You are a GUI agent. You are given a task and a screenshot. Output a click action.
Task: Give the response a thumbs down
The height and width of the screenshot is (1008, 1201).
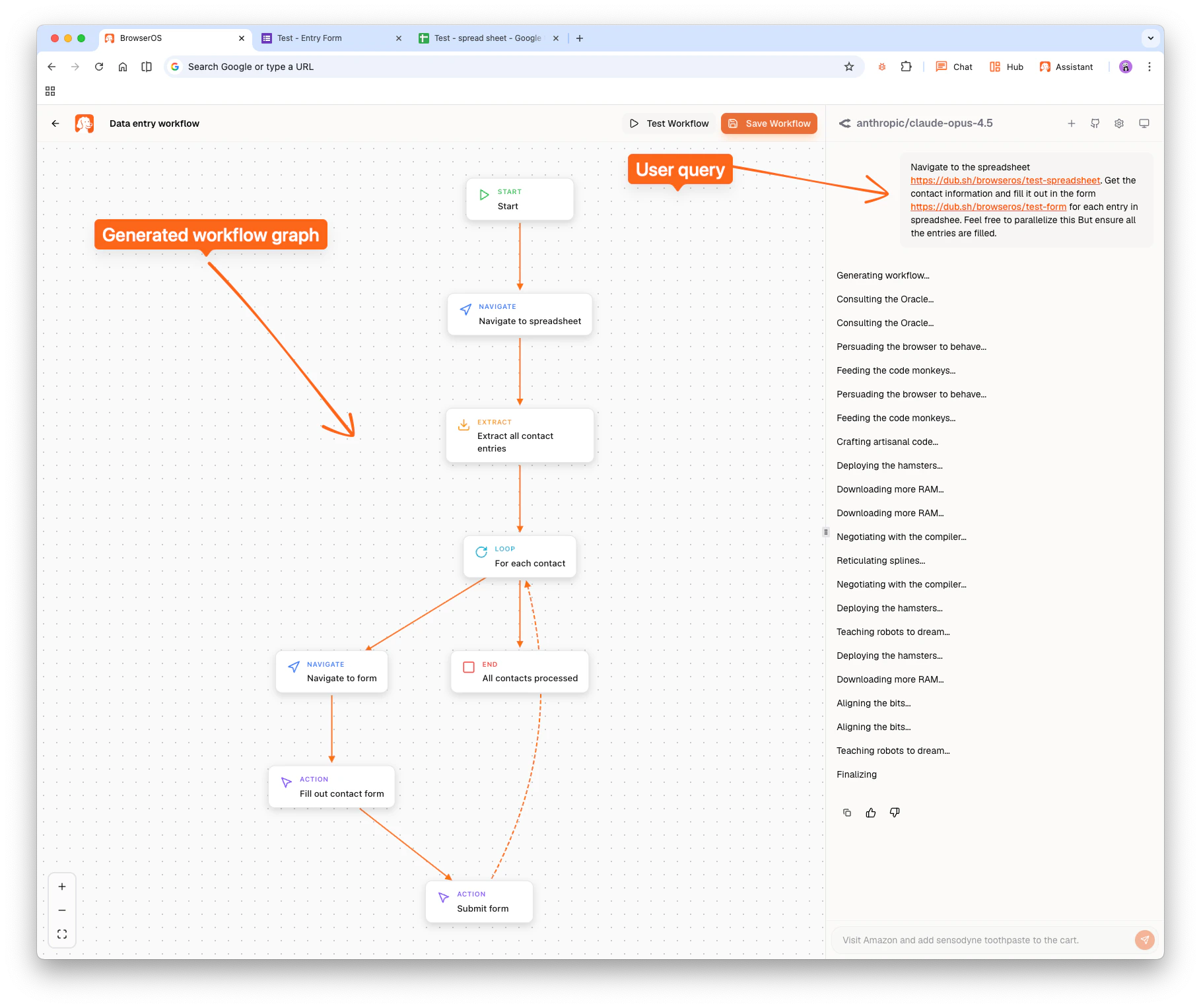[x=895, y=812]
